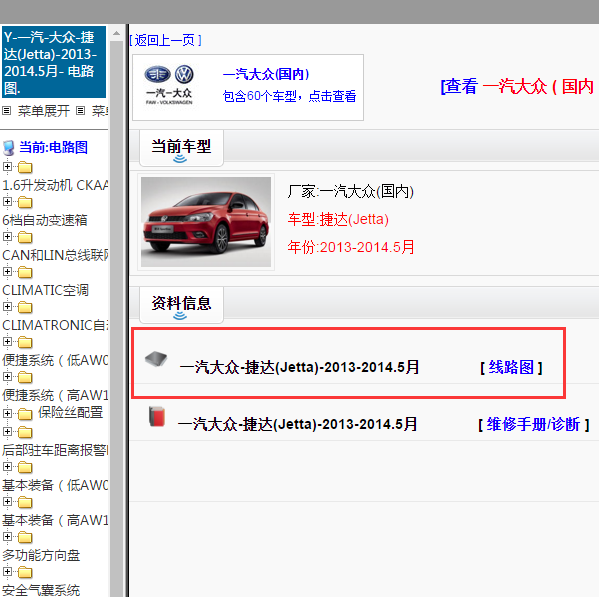Open the 维修手册/诊断 link

(533, 424)
